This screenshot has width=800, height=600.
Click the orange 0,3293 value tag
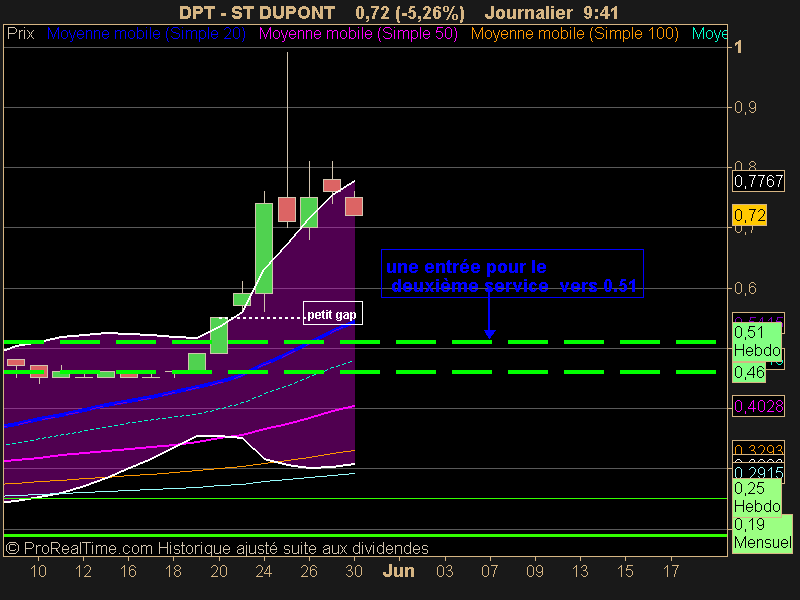click(758, 449)
